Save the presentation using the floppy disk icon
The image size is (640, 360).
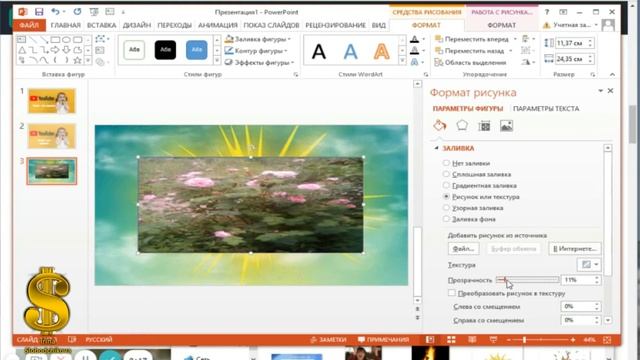pos(39,12)
